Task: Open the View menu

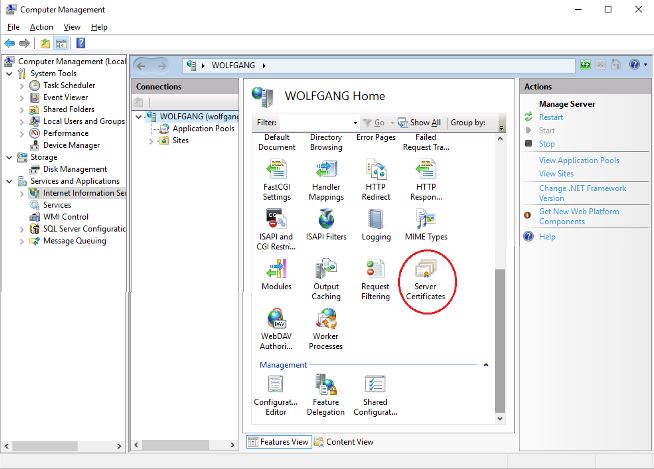Action: (x=72, y=27)
